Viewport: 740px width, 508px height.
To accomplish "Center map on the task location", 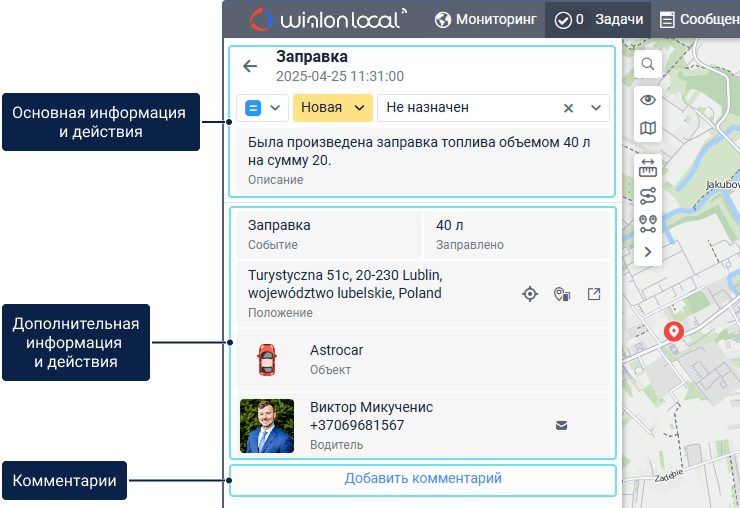I will tap(530, 294).
